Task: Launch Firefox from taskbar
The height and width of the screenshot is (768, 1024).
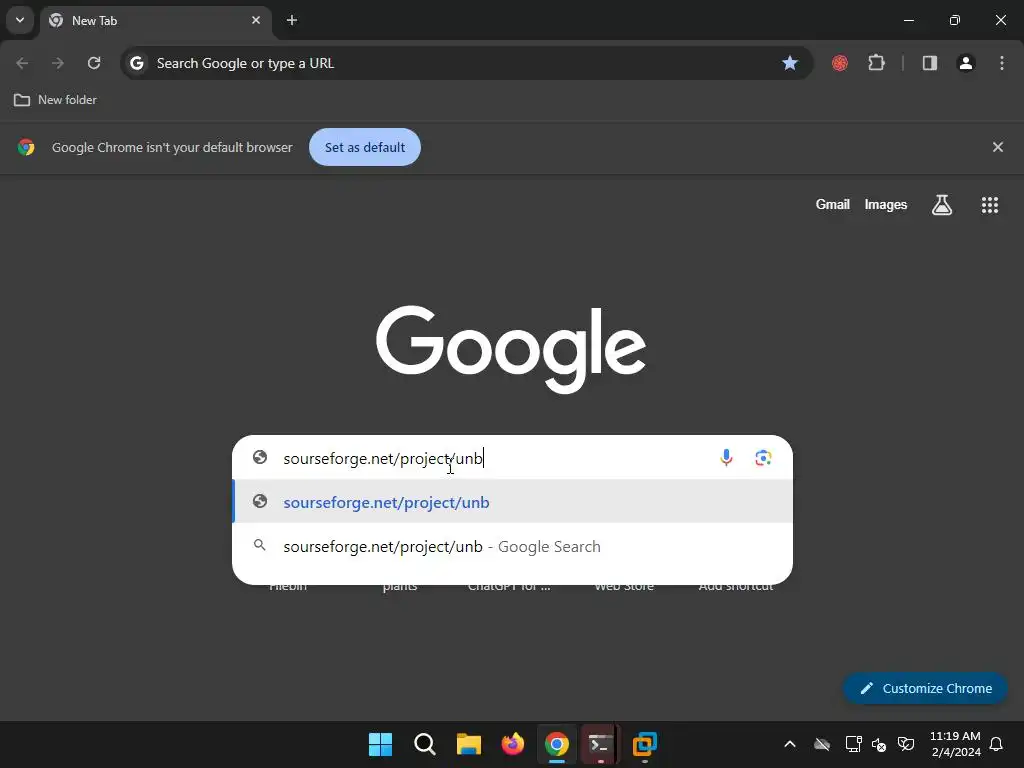Action: point(513,744)
